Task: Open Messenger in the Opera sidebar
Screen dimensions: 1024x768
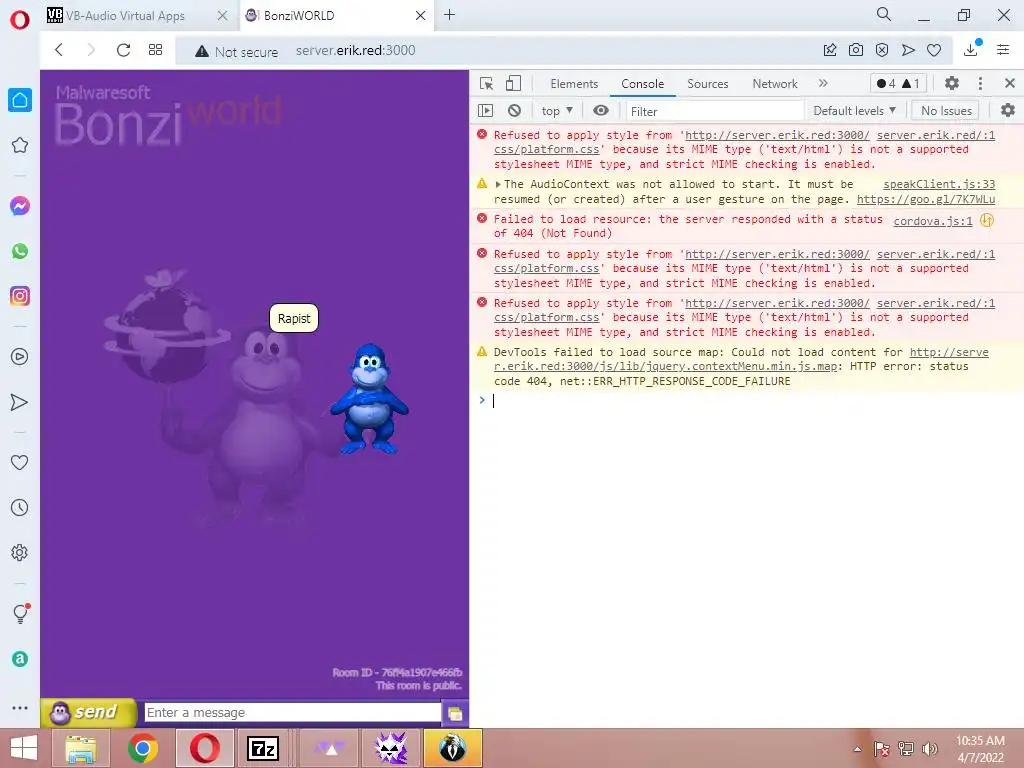Action: click(x=20, y=206)
